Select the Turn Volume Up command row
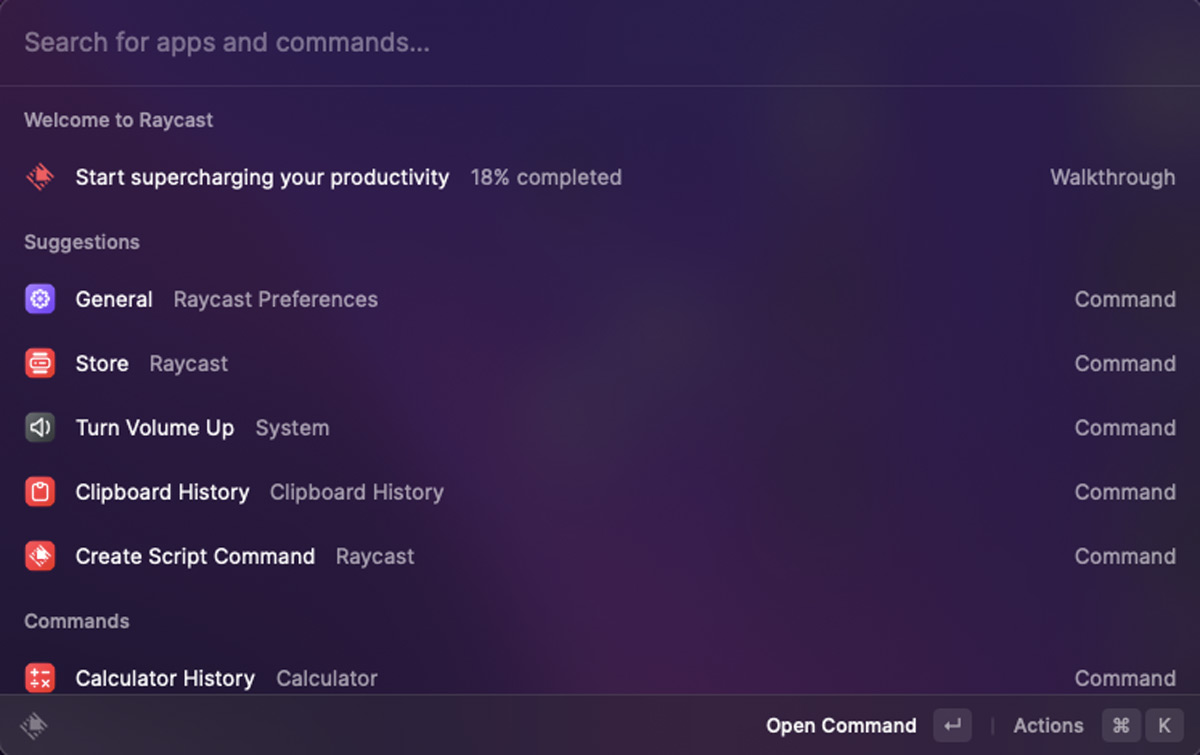The height and width of the screenshot is (755, 1200). tap(154, 427)
